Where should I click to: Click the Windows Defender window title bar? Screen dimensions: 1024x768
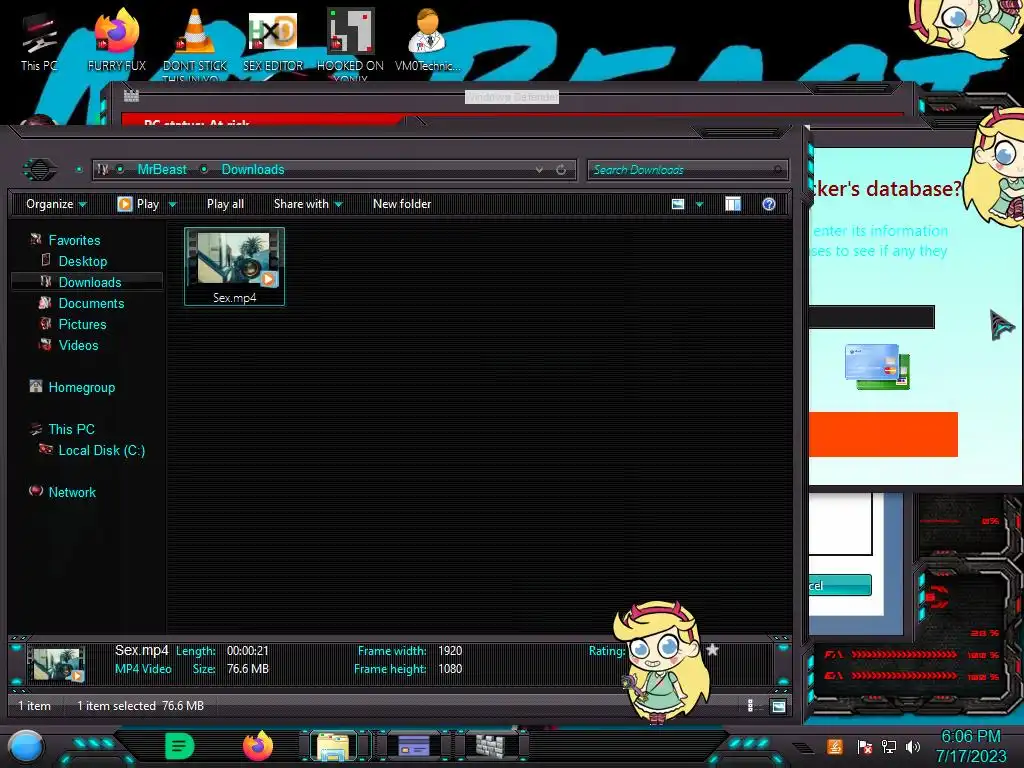[x=511, y=97]
